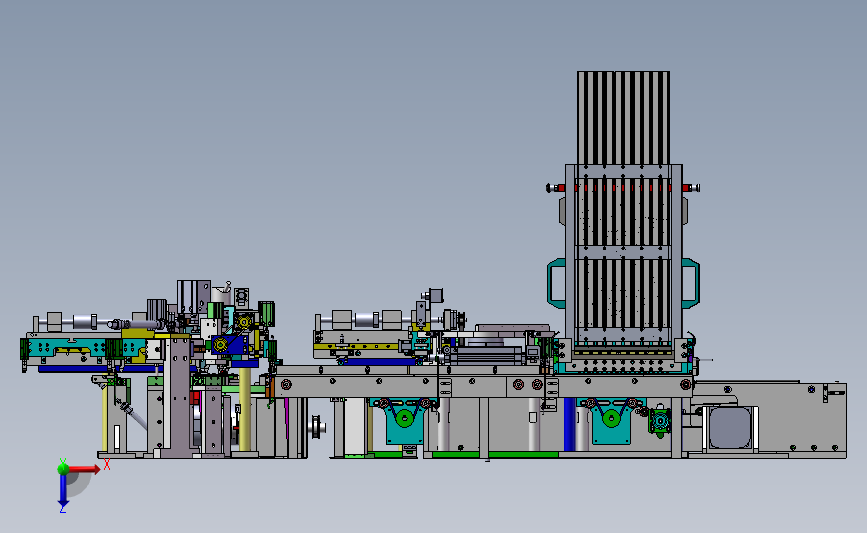Click the blue Z axis arrow of the triad

coord(63,491)
